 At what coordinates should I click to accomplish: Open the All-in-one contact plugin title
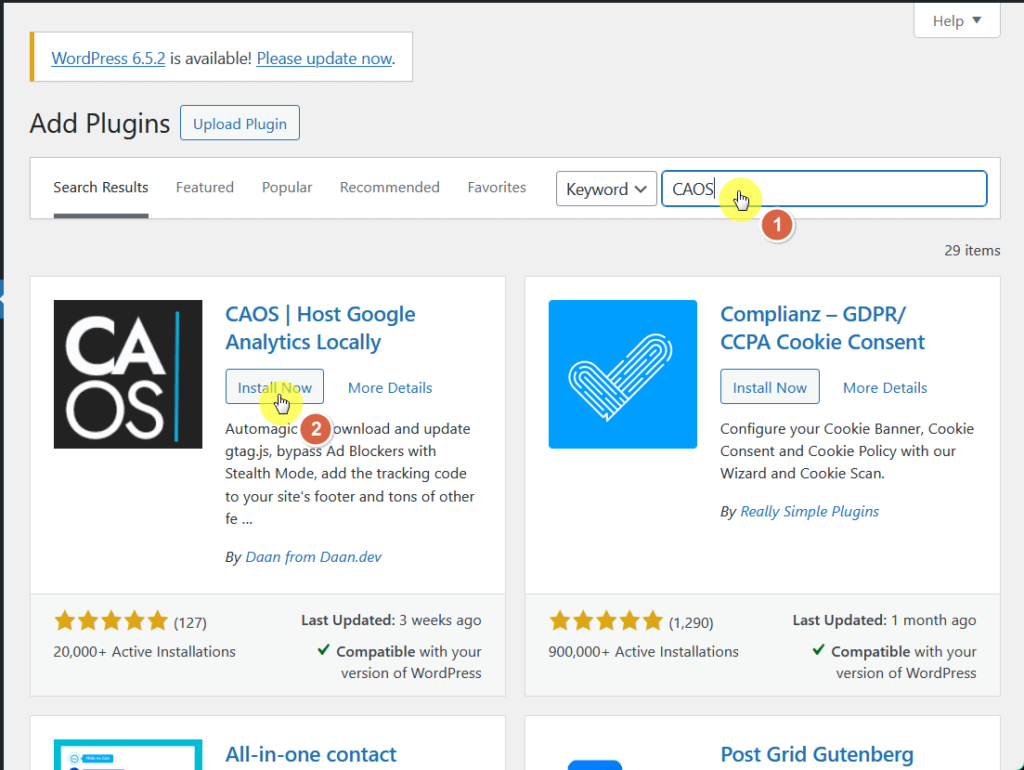click(x=311, y=754)
